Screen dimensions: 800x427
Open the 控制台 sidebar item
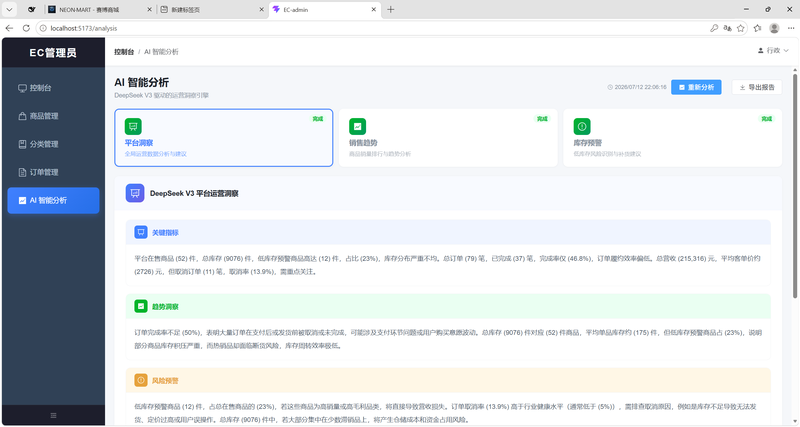(53, 88)
